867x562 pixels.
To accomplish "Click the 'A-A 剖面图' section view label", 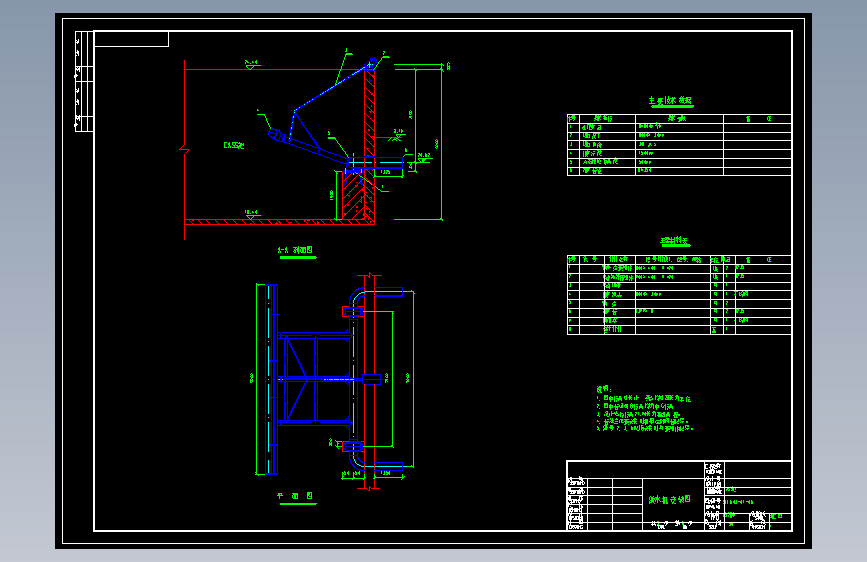I will (x=295, y=250).
